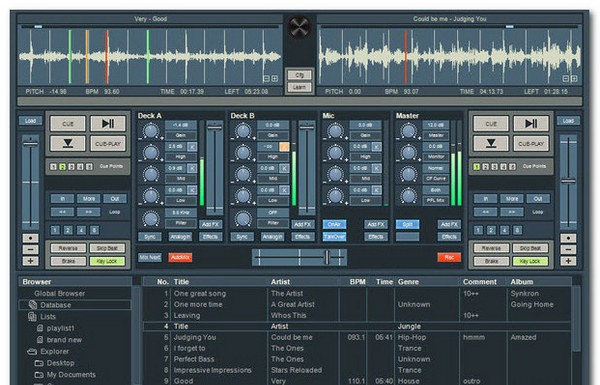
Task: Open the Desktop folder in browser
Action: (60, 363)
